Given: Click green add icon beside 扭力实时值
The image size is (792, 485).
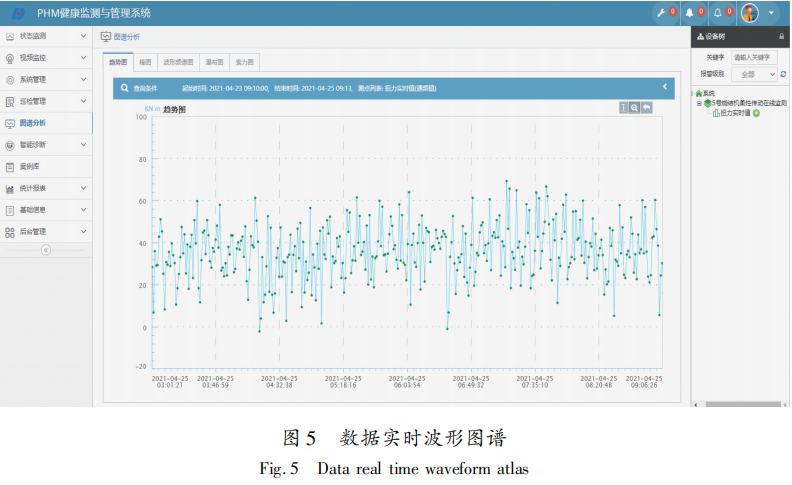Looking at the screenshot, I should tap(756, 113).
